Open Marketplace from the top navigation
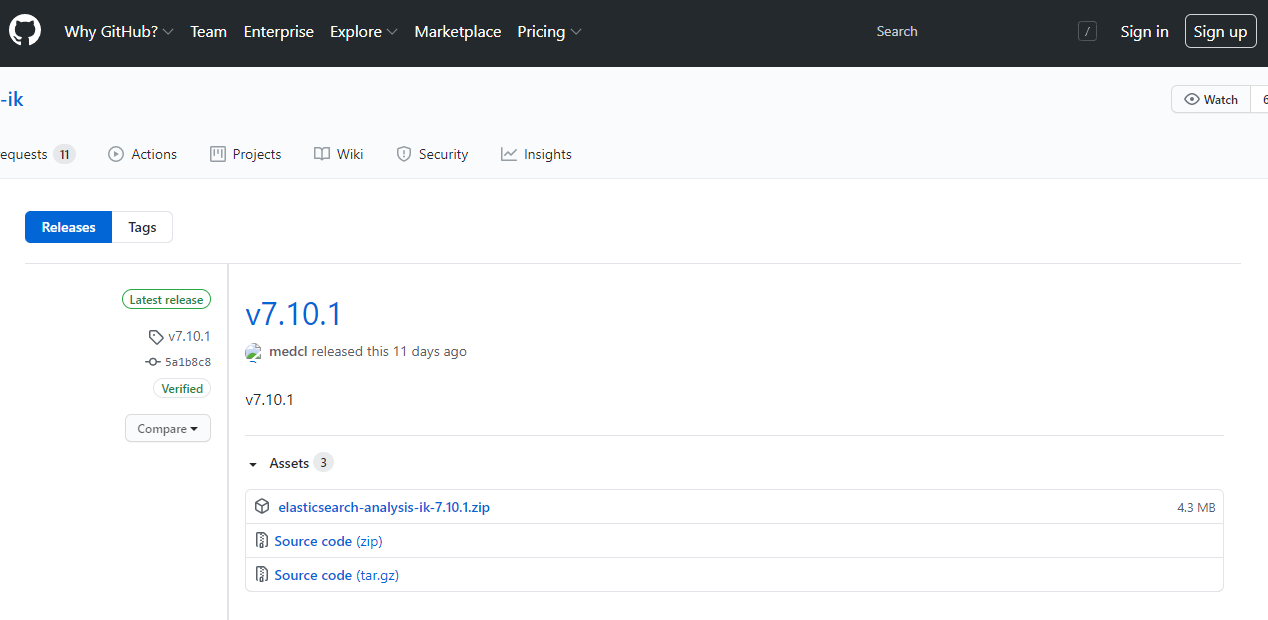 tap(458, 32)
